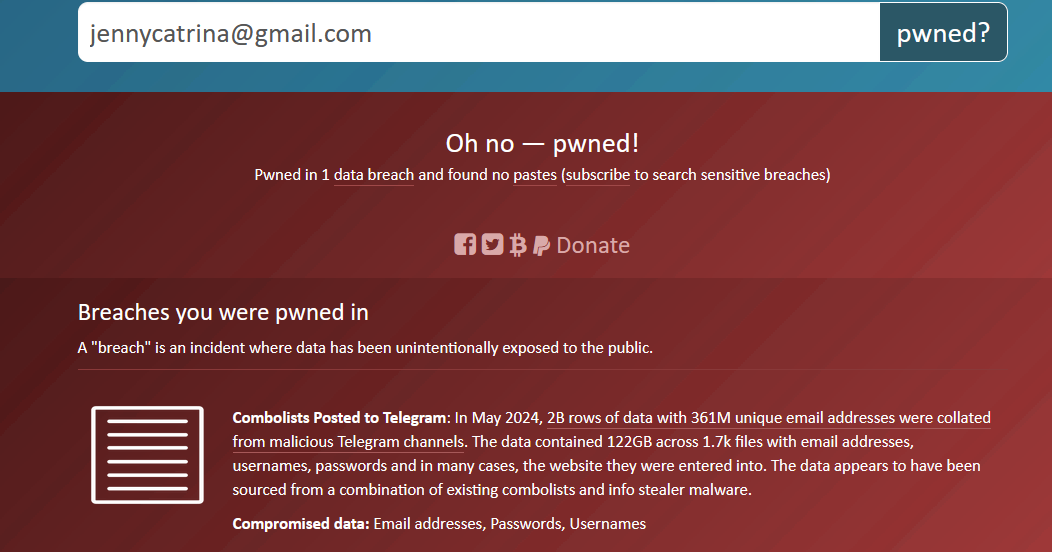1052x552 pixels.
Task: Open the "data breach" link
Action: pos(374,175)
